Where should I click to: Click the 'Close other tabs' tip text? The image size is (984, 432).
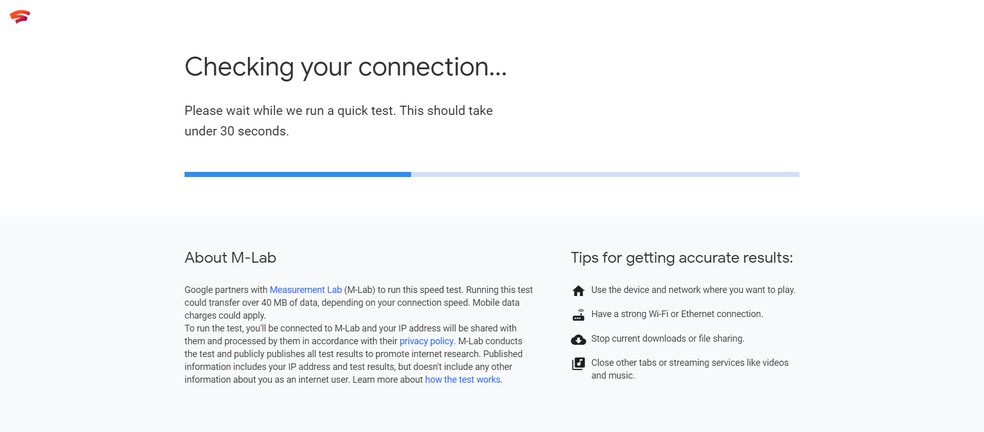coord(689,363)
